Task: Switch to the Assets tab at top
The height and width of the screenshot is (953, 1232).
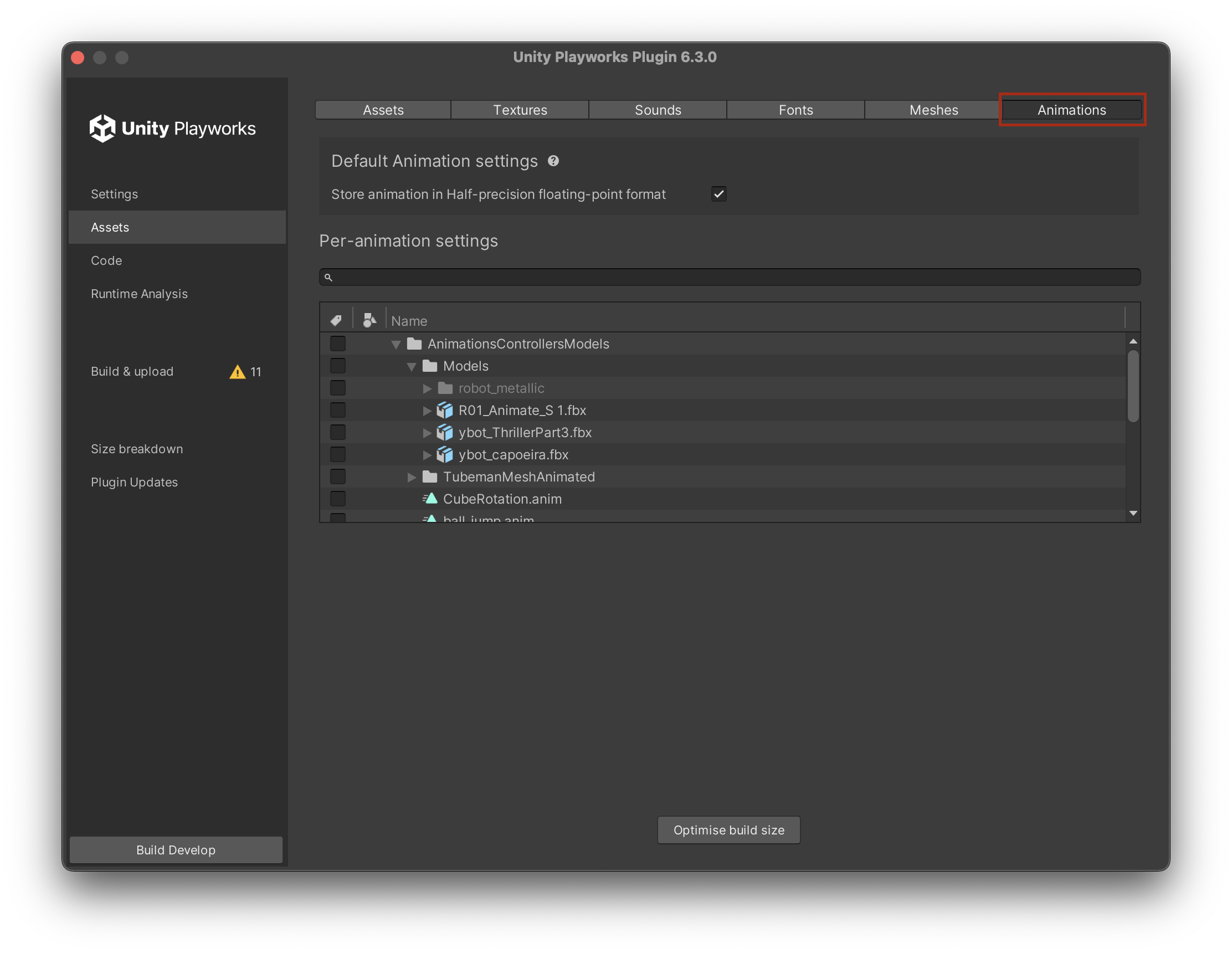Action: [x=383, y=110]
